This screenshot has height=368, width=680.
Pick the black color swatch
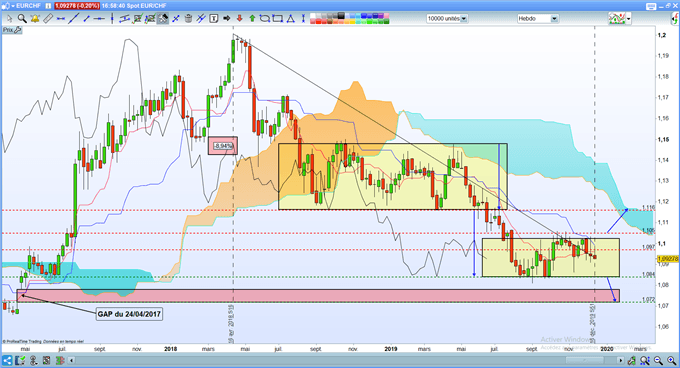click(341, 16)
